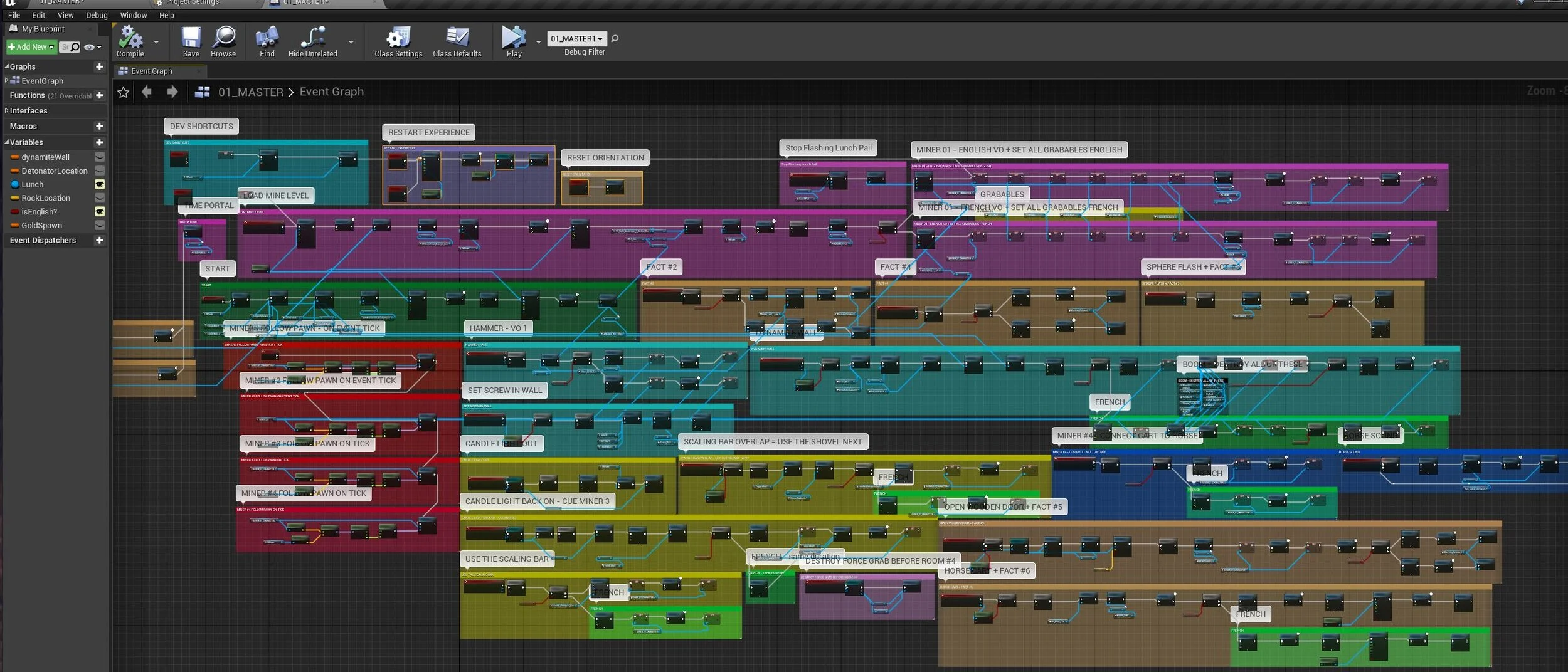Open the File menu
1568x672 pixels.
14,15
